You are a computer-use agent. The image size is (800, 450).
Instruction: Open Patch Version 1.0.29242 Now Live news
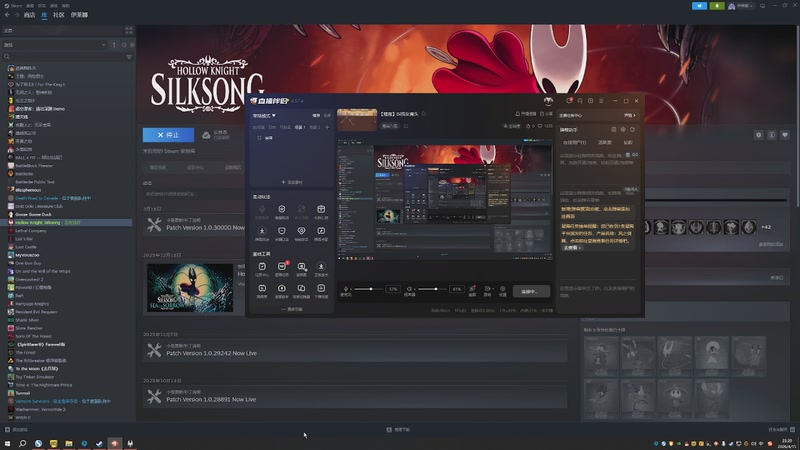click(355, 350)
